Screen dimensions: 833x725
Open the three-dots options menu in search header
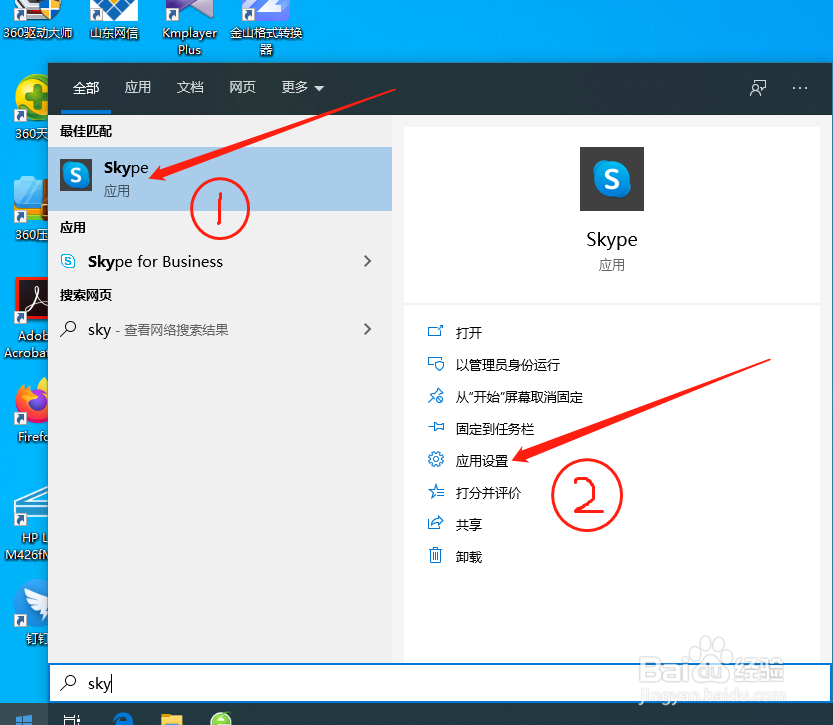tap(800, 88)
